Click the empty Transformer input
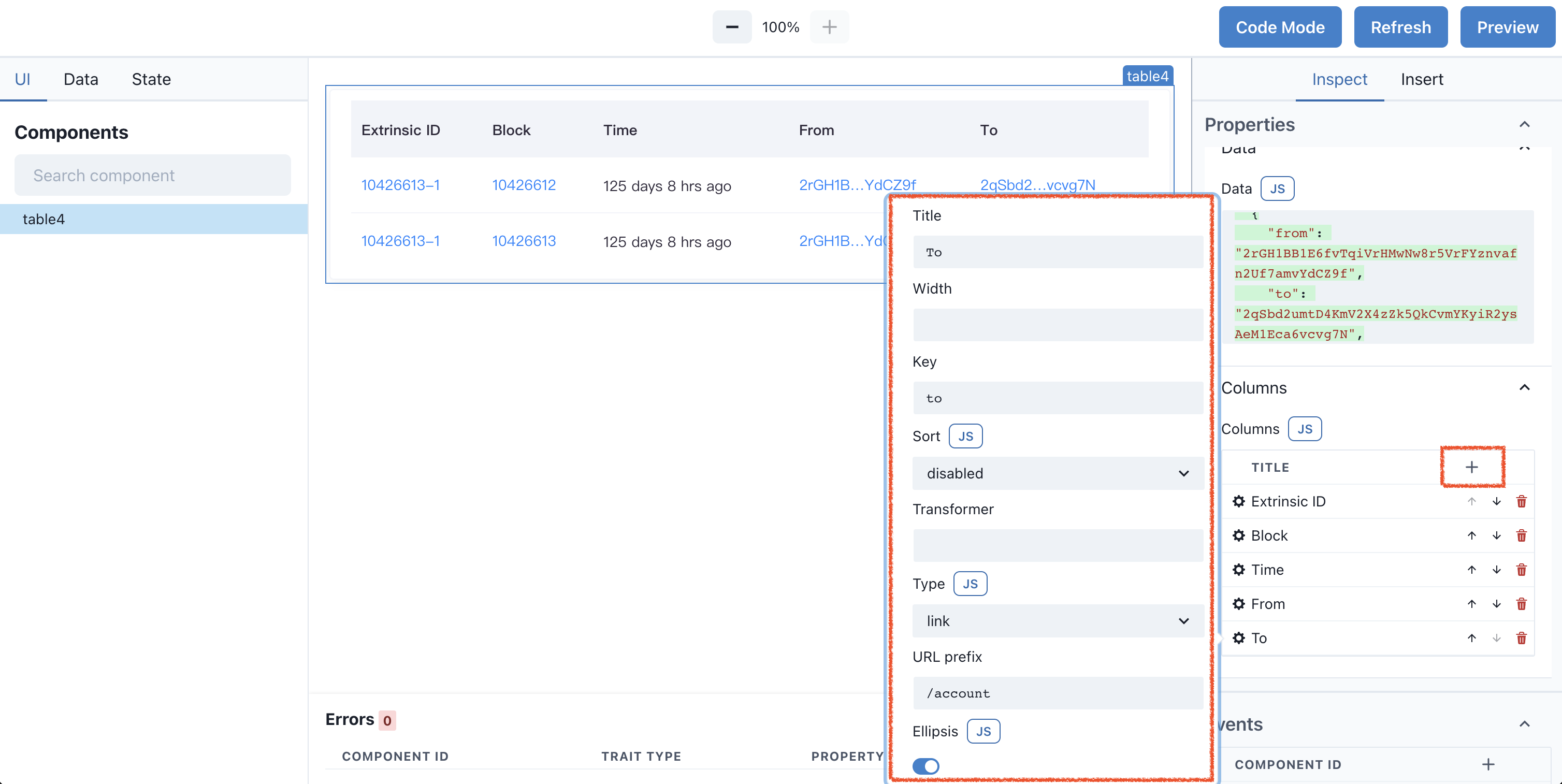This screenshot has height=784, width=1562. (1058, 546)
